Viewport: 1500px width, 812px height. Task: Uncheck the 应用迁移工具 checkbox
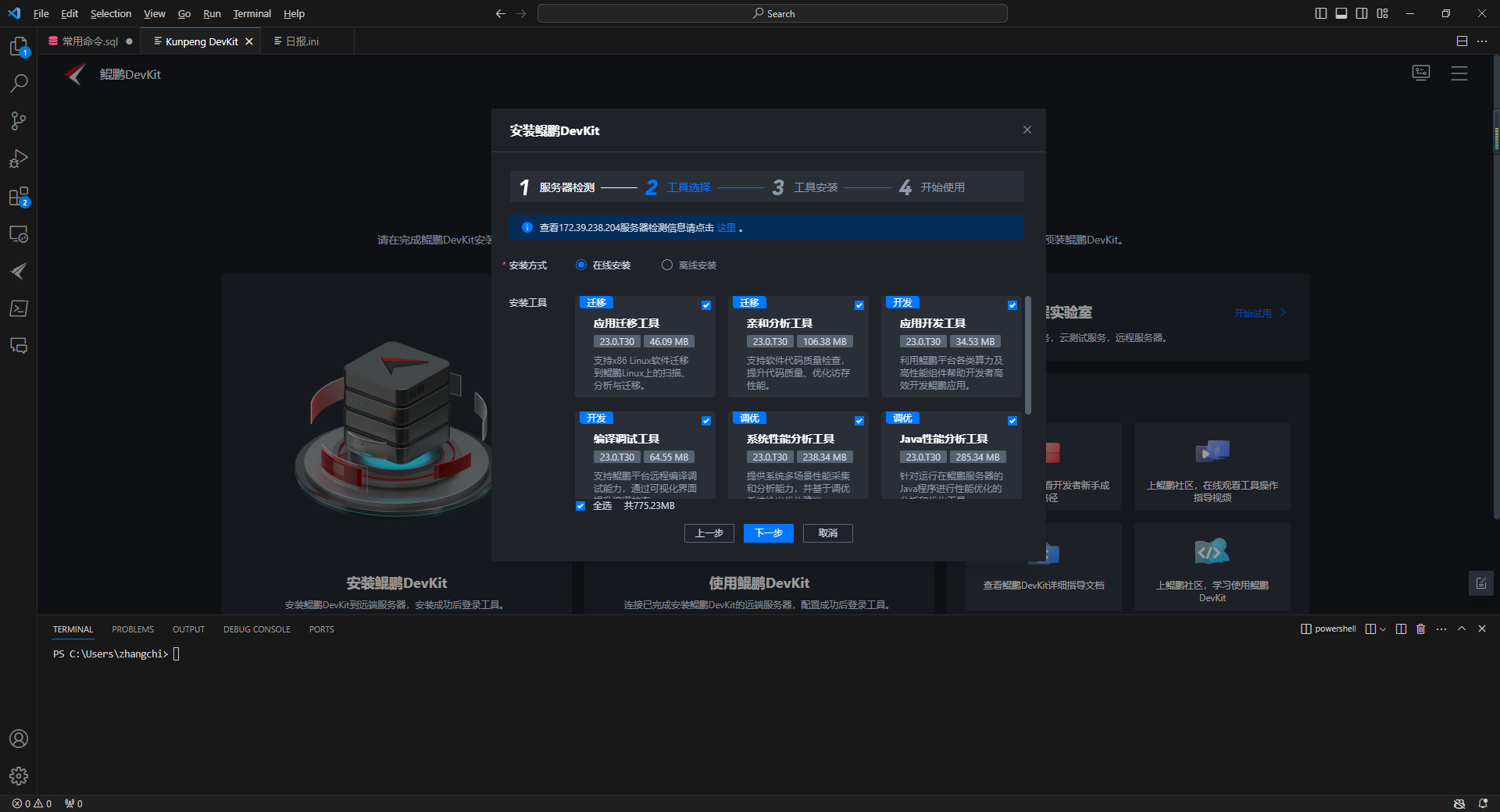point(706,305)
